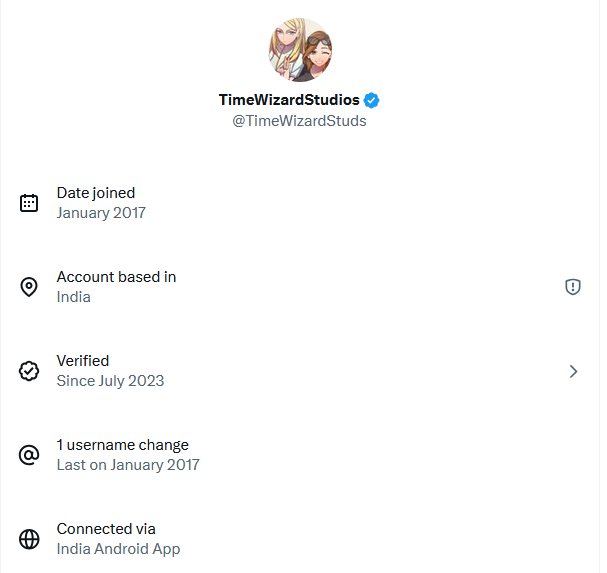Screen dimensions: 607x573
Task: Click Last on January 2017 text
Action: click(128, 465)
